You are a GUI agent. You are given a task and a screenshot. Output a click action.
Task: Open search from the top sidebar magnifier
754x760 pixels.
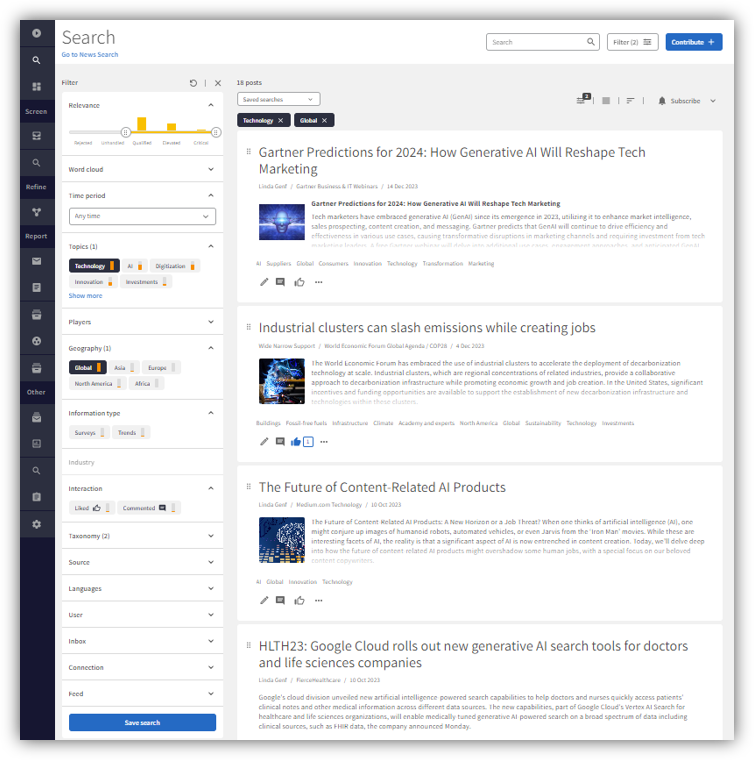[x=36, y=60]
